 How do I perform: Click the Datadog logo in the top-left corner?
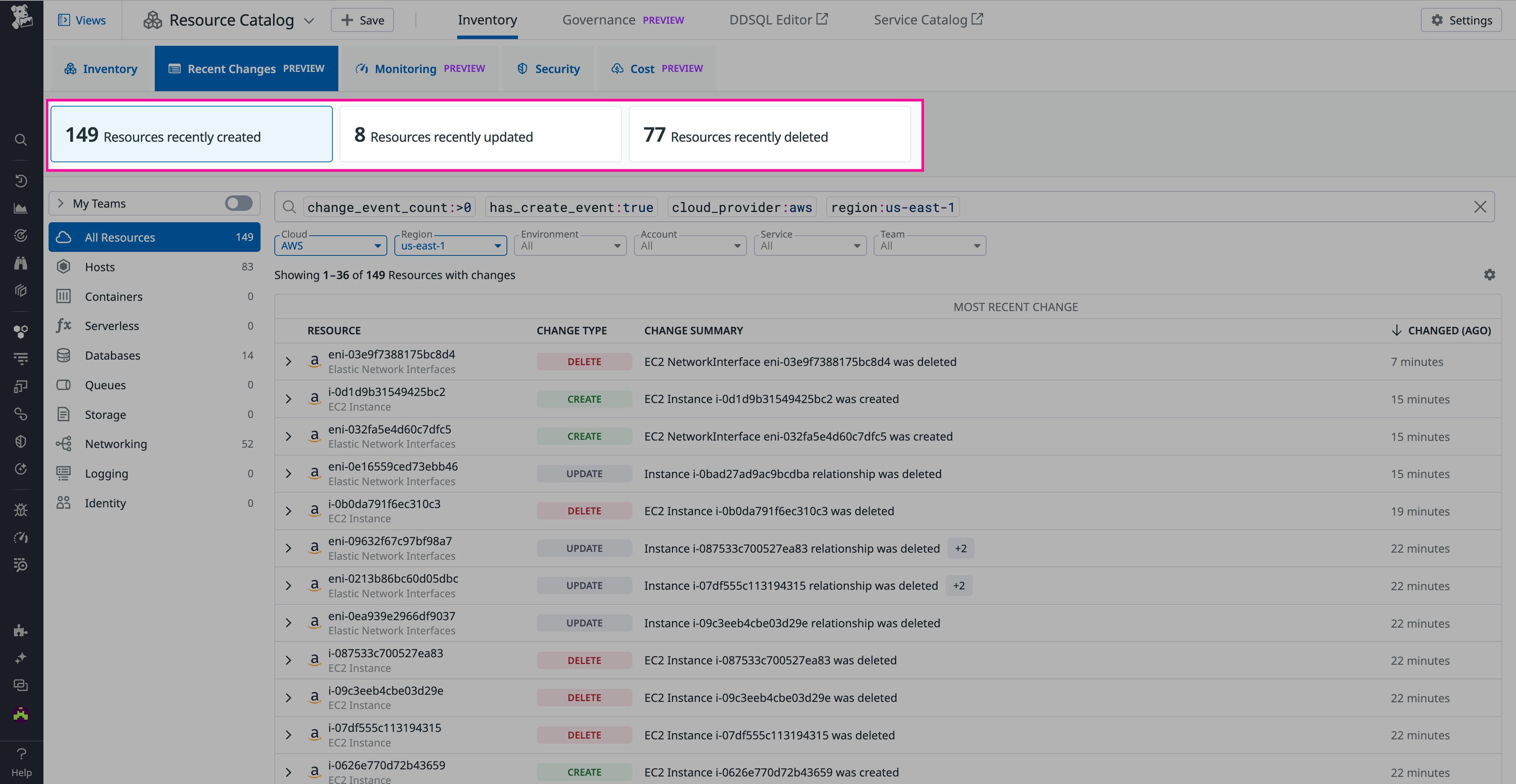[21, 18]
